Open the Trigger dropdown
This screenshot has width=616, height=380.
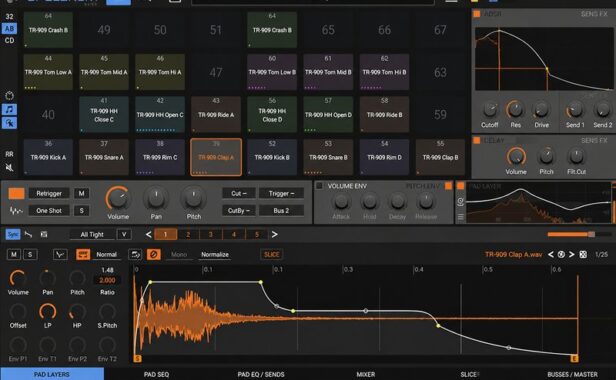point(281,193)
